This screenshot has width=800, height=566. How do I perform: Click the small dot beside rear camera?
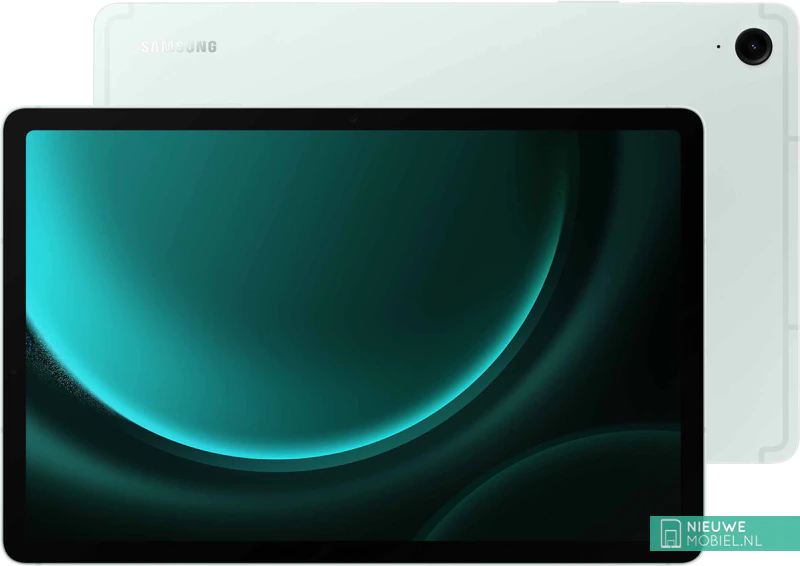click(x=718, y=45)
